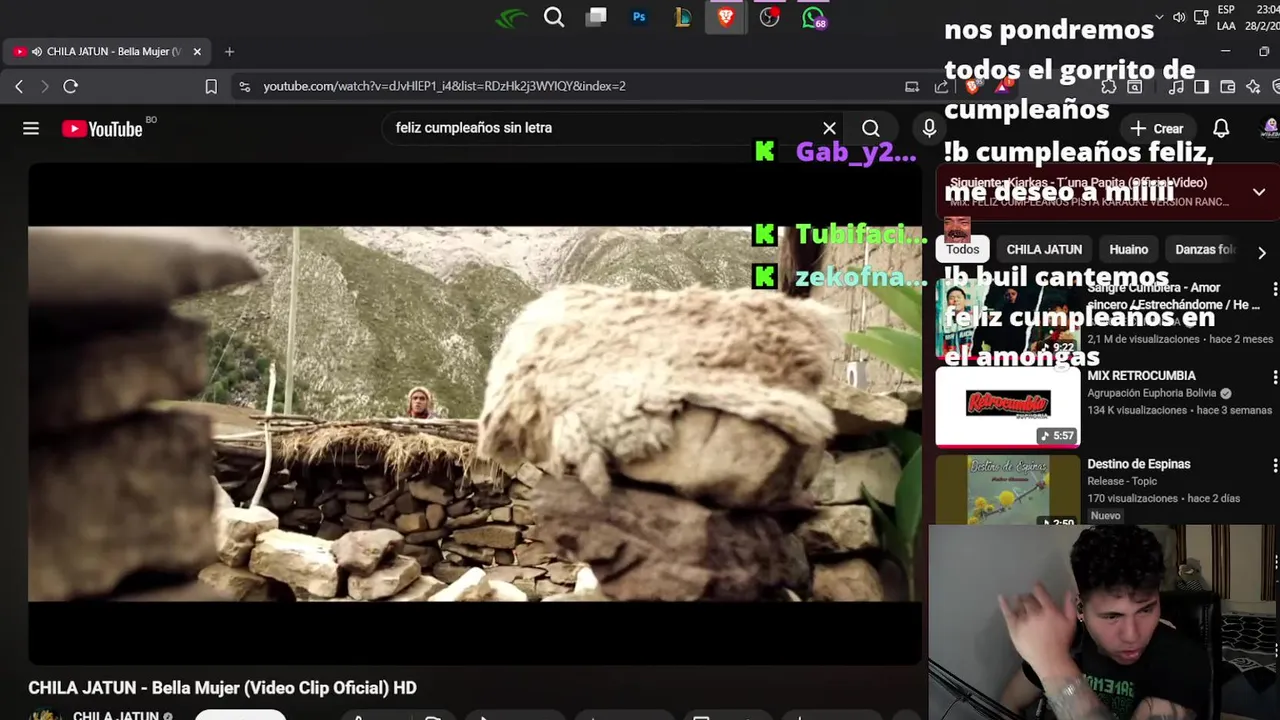Share this page from address bar

tap(941, 86)
